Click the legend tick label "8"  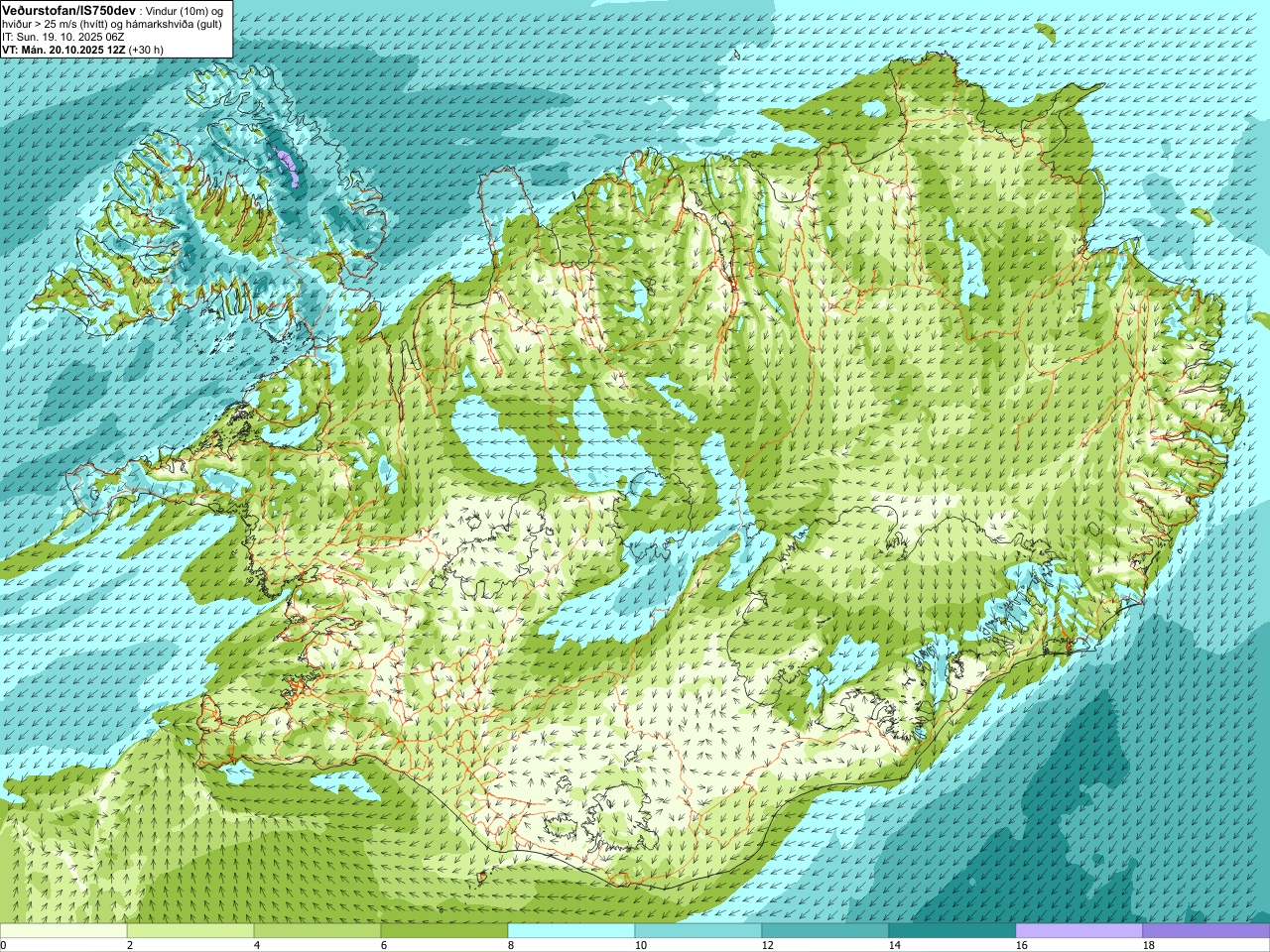coord(511,945)
